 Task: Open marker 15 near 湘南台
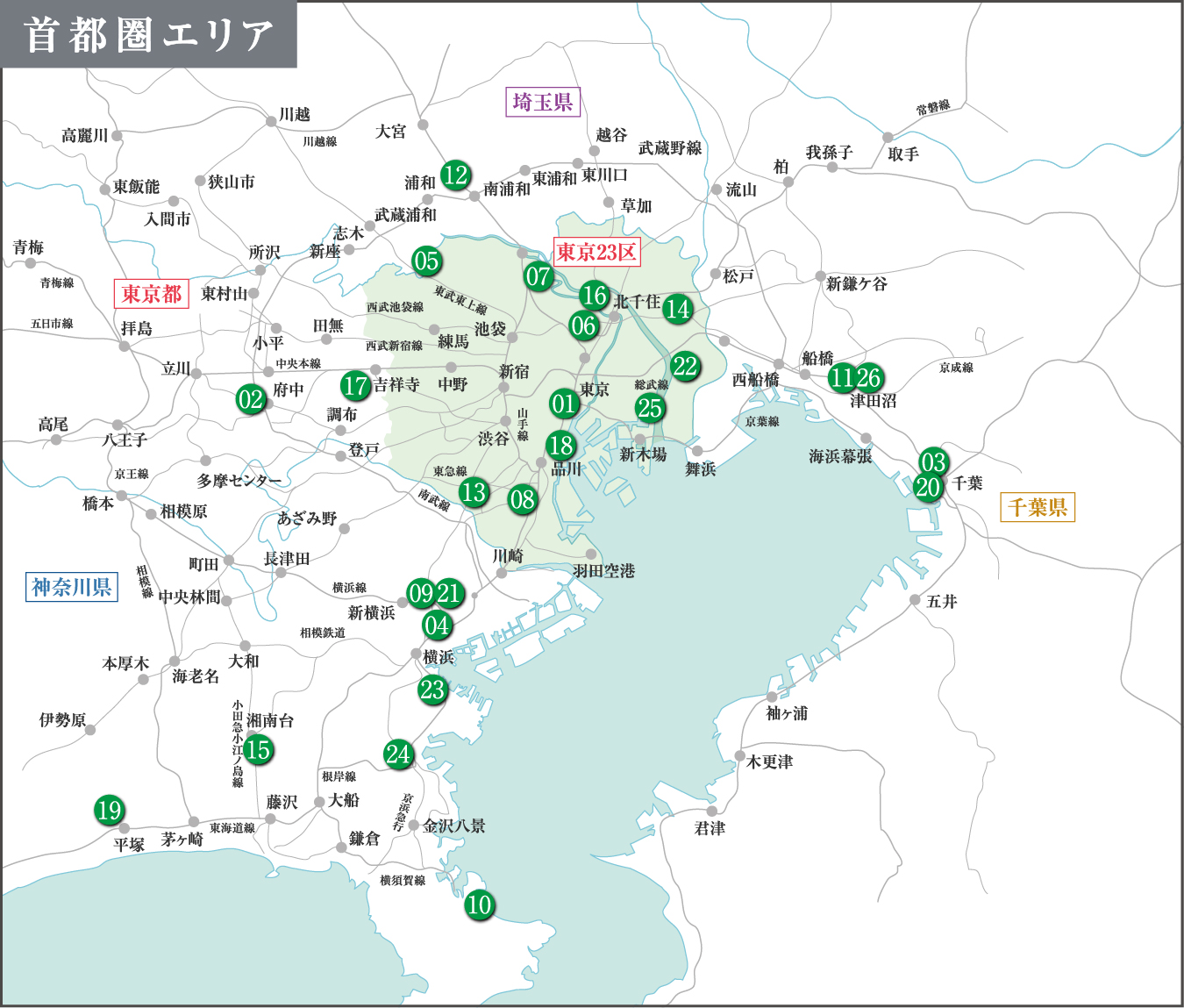258,750
